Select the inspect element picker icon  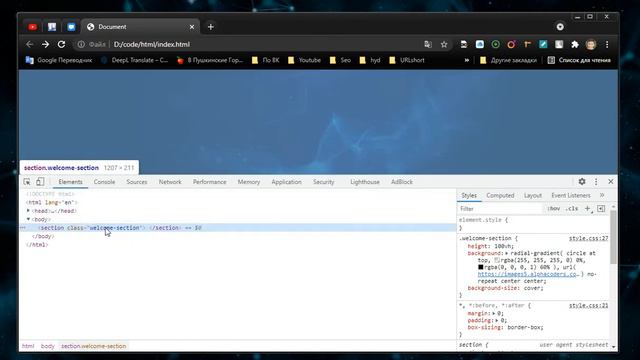[27, 182]
